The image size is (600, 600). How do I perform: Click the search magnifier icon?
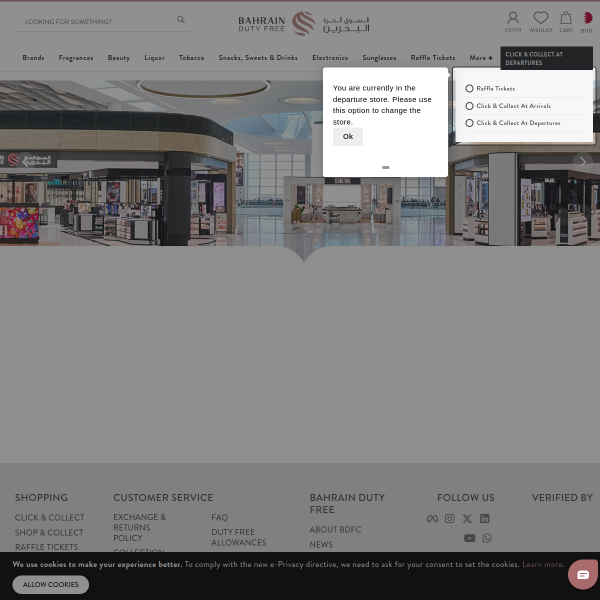[x=181, y=20]
